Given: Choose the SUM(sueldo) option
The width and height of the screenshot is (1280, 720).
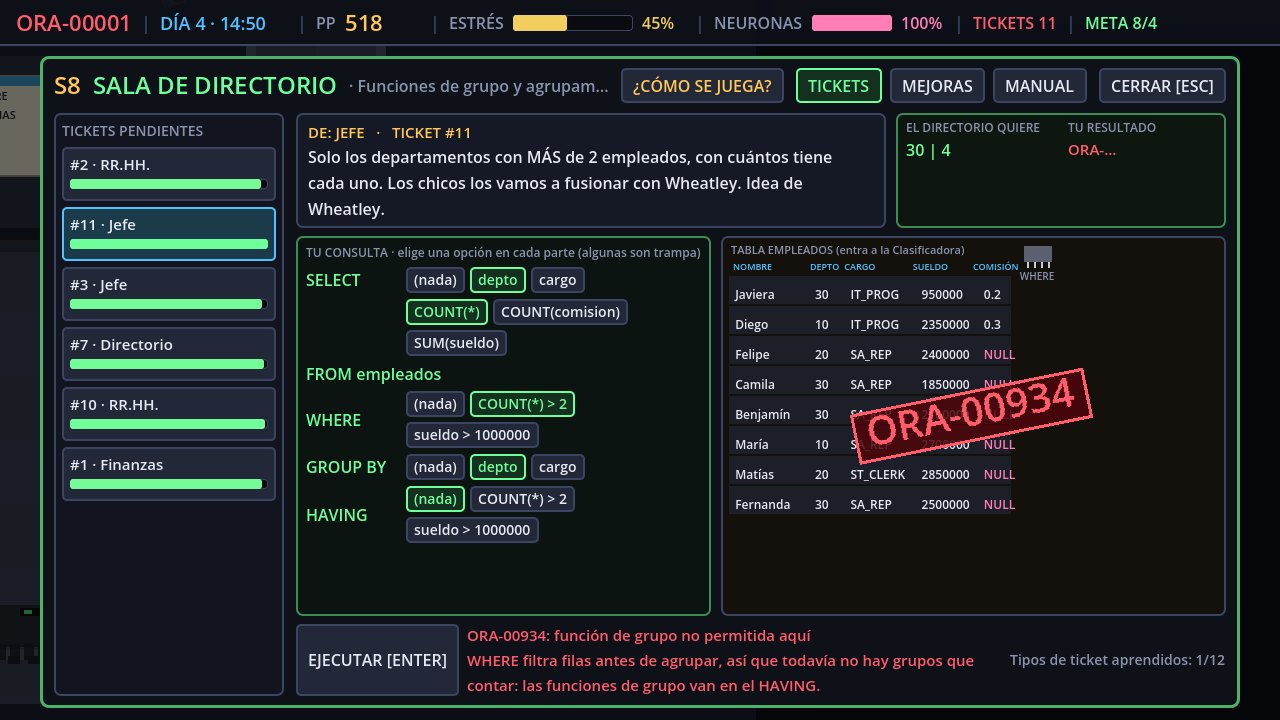Looking at the screenshot, I should [457, 343].
